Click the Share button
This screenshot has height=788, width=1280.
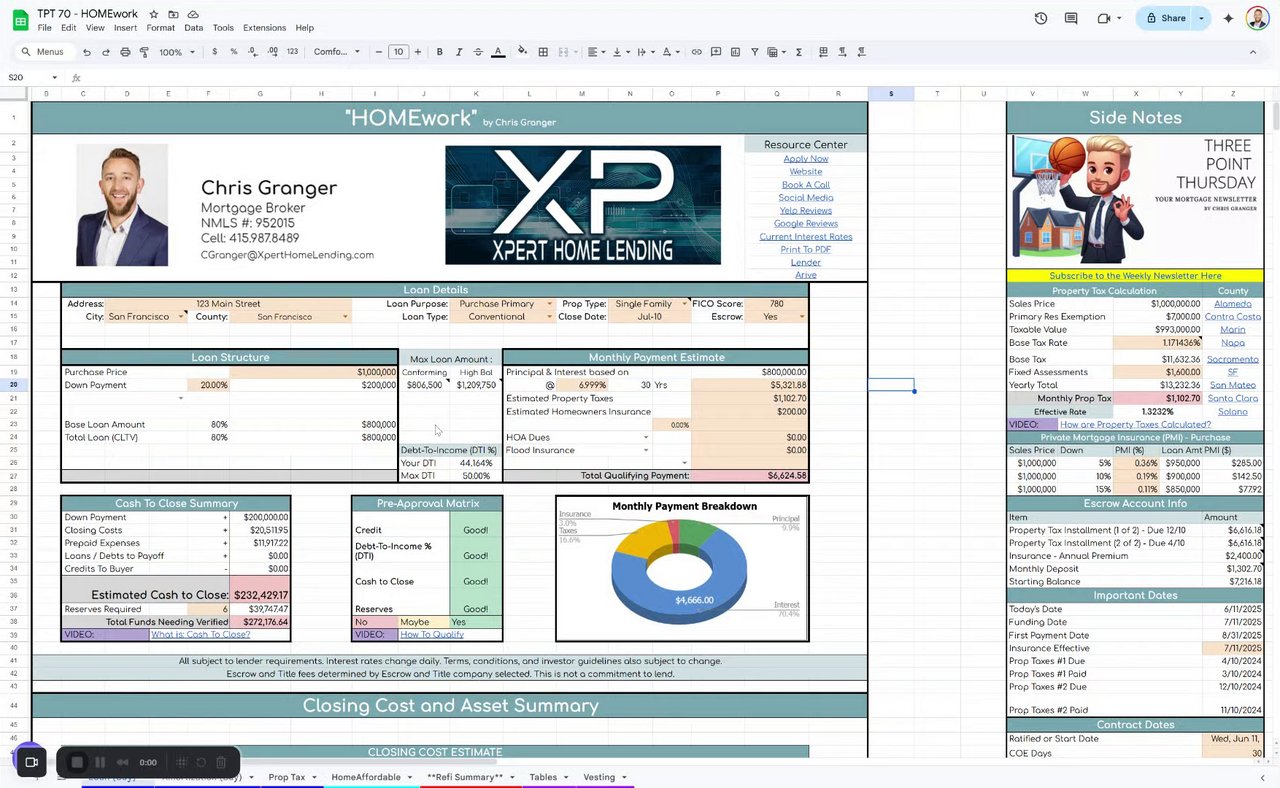click(x=1166, y=18)
